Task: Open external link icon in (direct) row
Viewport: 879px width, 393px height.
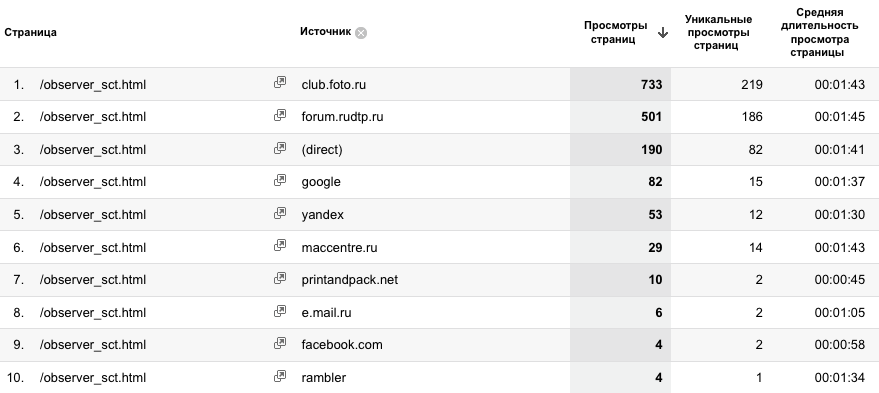Action: click(280, 148)
